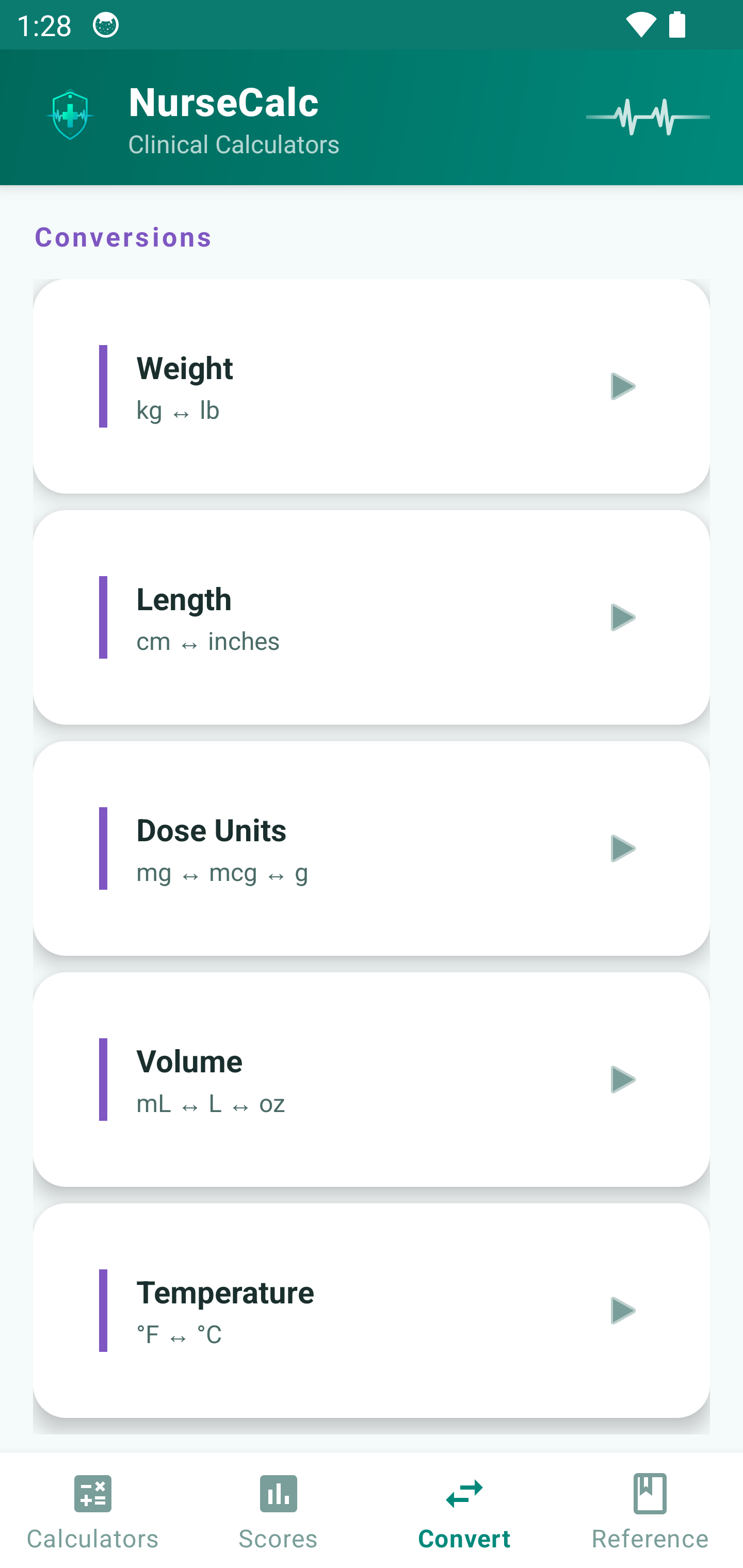Tap the Convert arrows icon
743x1568 pixels.
464,1493
